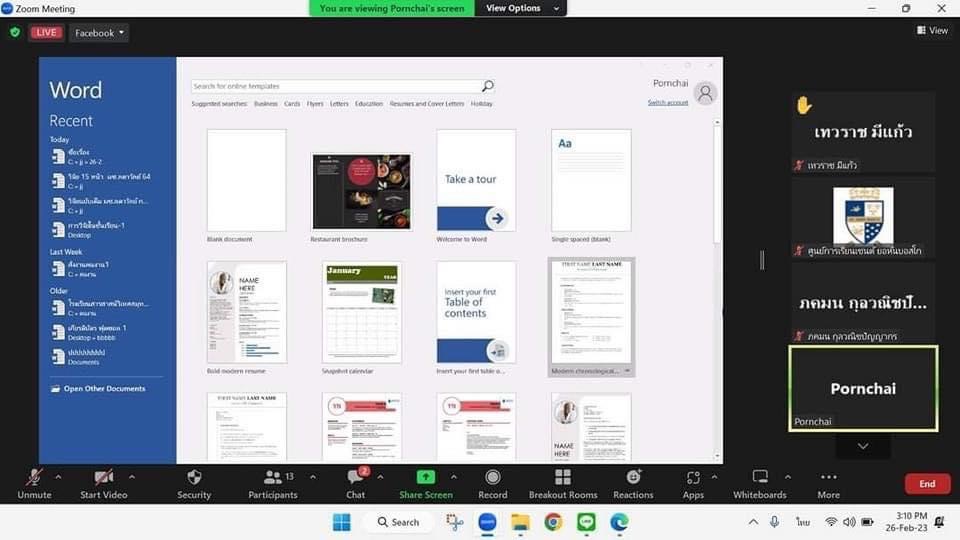The image size is (960, 540).
Task: Open the More options menu
Action: (828, 478)
